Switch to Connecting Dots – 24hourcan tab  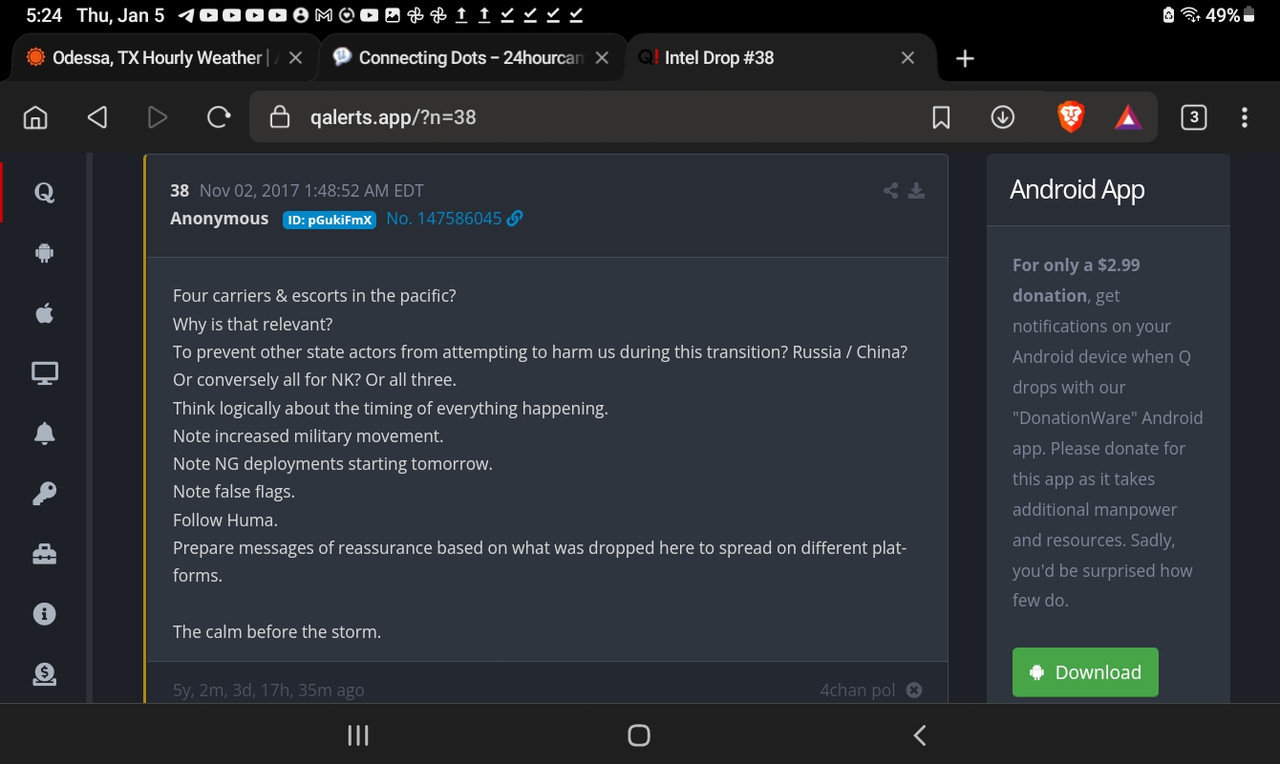[x=470, y=58]
